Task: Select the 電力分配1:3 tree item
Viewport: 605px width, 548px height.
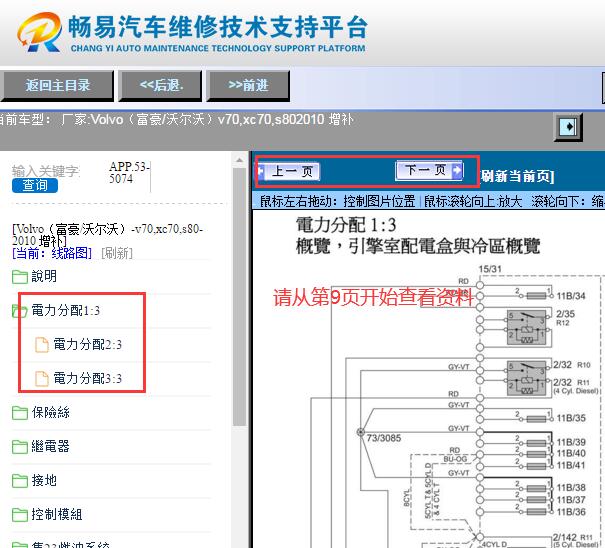Action: click(x=66, y=311)
